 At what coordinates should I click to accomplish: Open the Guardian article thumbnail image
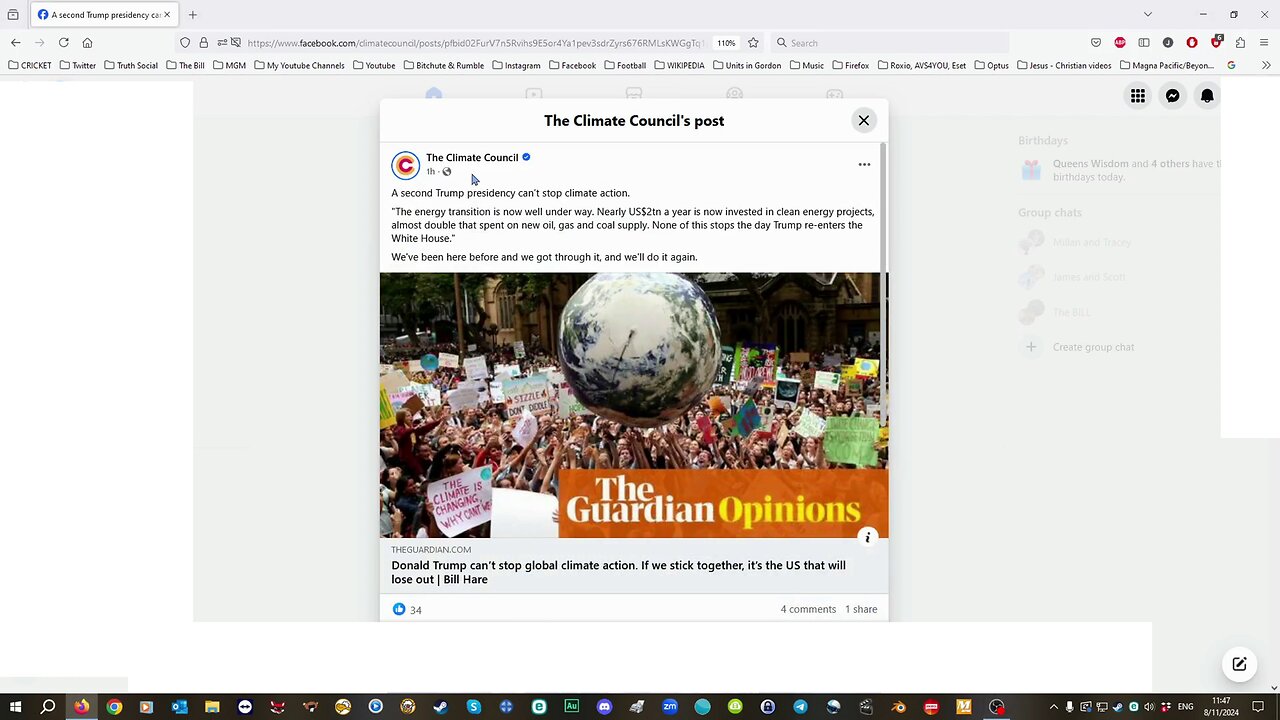[x=634, y=405]
